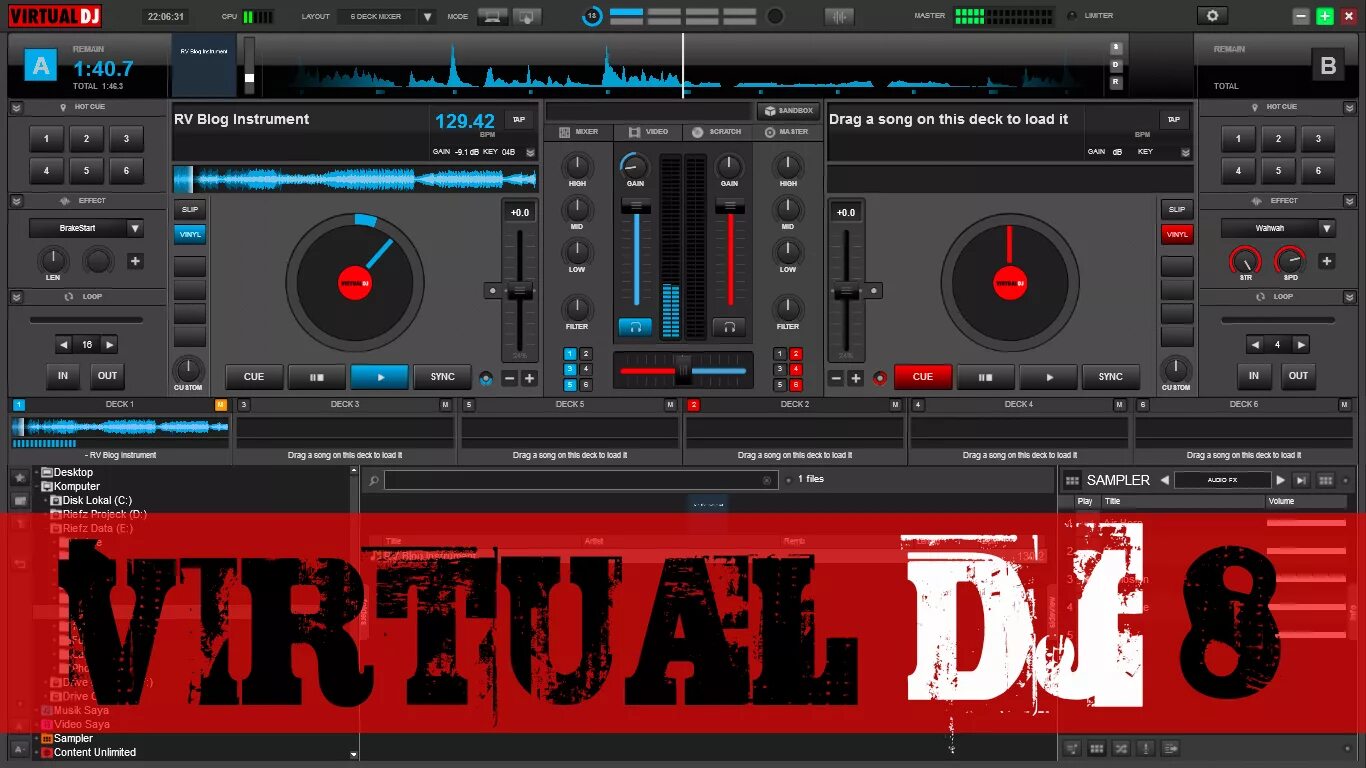1366x768 pixels.
Task: Click deck B pitch plus button
Action: [856, 378]
